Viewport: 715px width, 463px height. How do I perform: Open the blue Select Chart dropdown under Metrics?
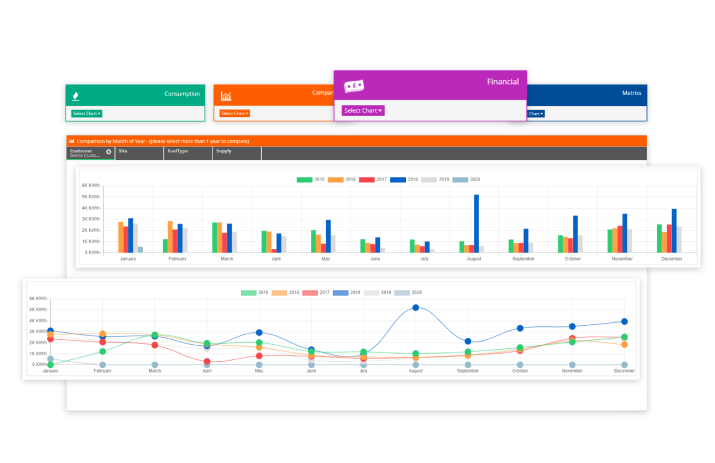[x=535, y=113]
